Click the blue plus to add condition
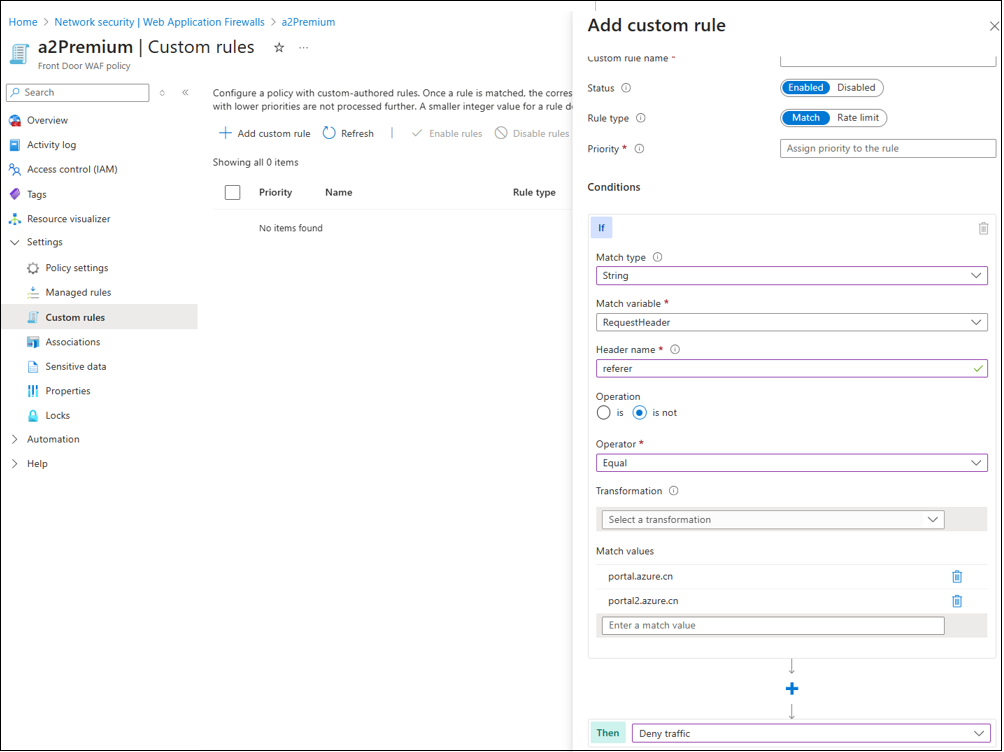The height and width of the screenshot is (752, 1004). 791,689
